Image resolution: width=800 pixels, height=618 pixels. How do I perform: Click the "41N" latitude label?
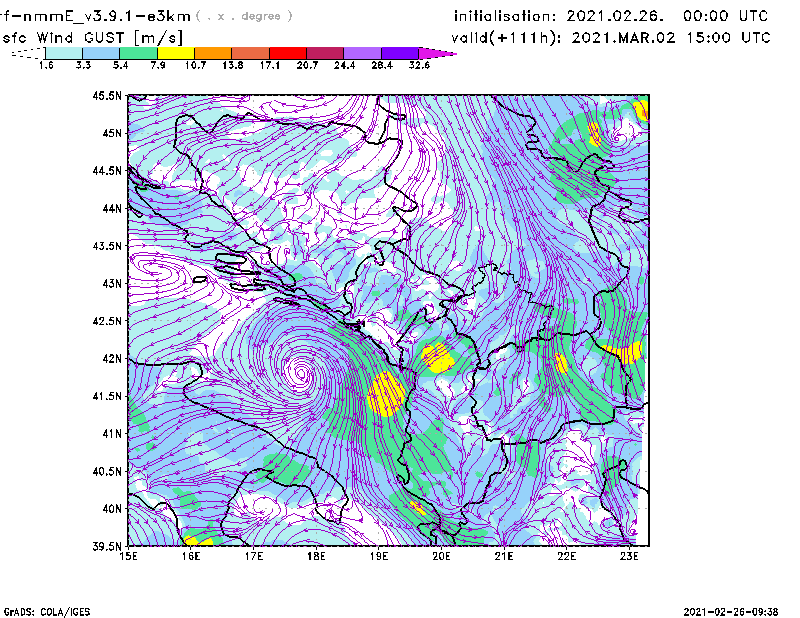pyautogui.click(x=112, y=434)
